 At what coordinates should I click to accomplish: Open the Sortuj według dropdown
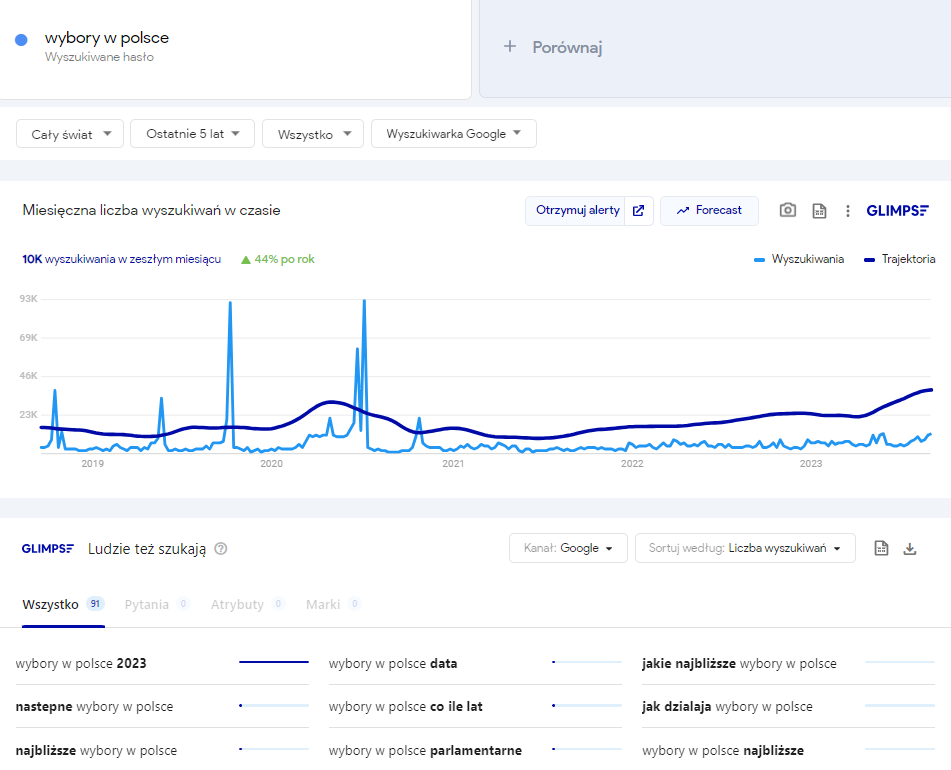tap(745, 548)
